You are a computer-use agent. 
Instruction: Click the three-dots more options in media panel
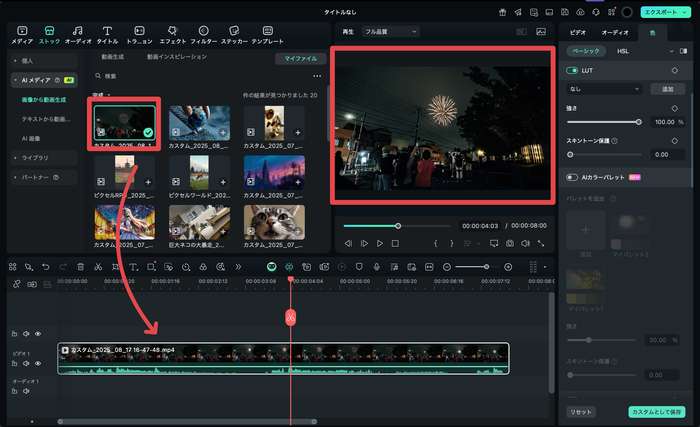tap(317, 76)
